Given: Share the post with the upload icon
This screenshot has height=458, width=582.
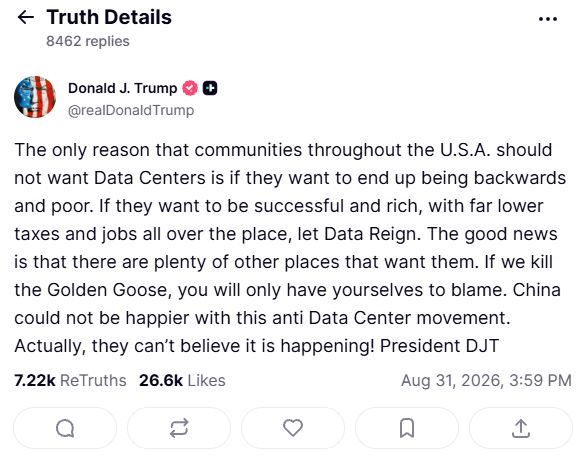Looking at the screenshot, I should pyautogui.click(x=521, y=428).
